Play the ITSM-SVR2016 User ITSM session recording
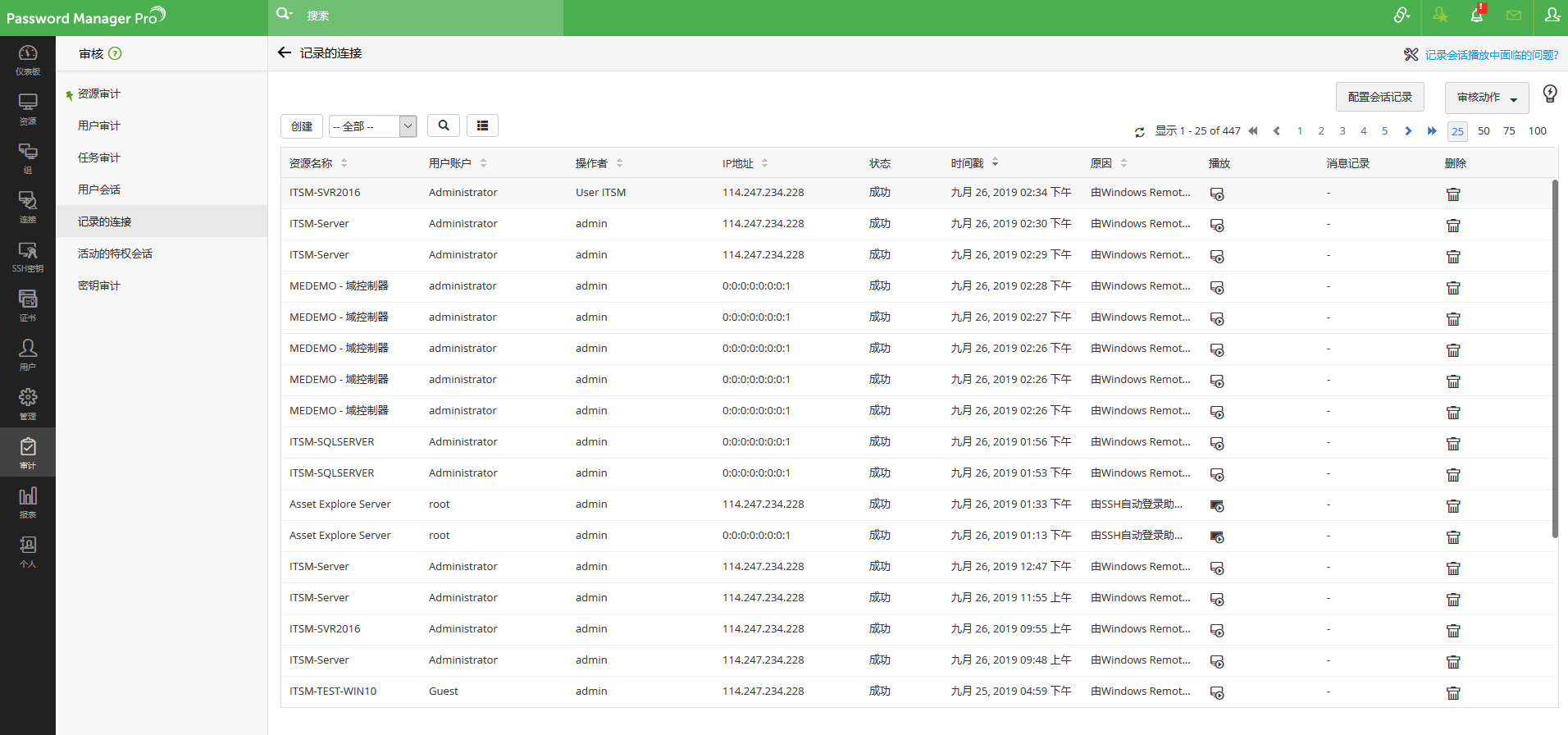1568x735 pixels. pyautogui.click(x=1217, y=194)
